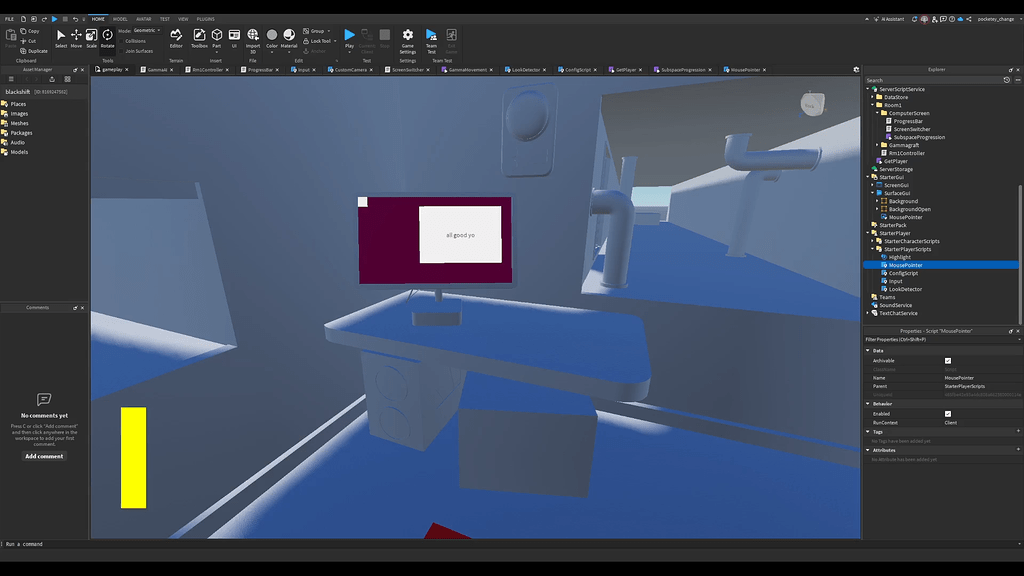1024x576 pixels.
Task: Activate the Move tool
Action: pyautogui.click(x=76, y=38)
